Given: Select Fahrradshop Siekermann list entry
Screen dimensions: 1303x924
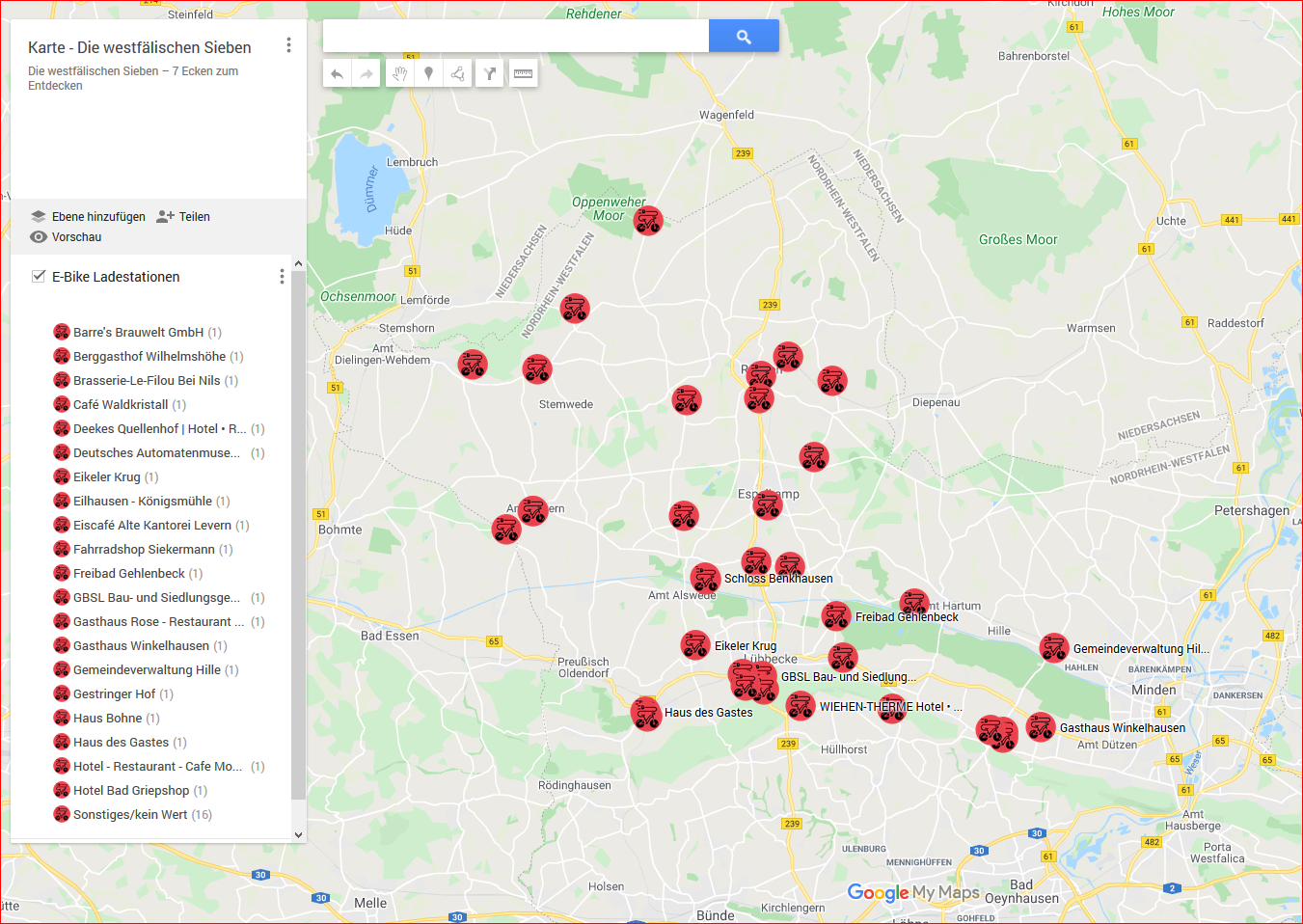Looking at the screenshot, I should pyautogui.click(x=144, y=550).
